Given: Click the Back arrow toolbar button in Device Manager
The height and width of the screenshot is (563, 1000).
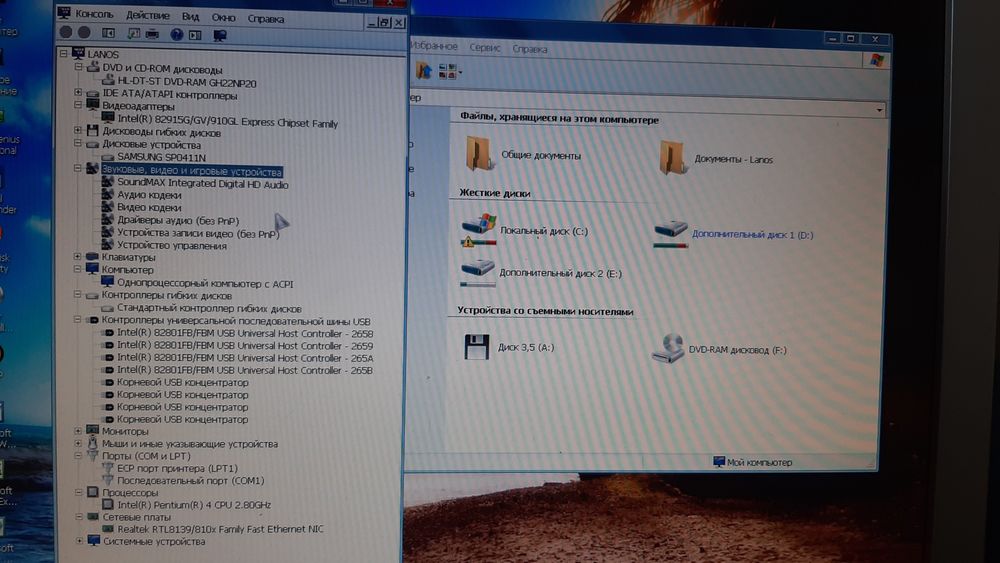Looking at the screenshot, I should pos(66,31).
